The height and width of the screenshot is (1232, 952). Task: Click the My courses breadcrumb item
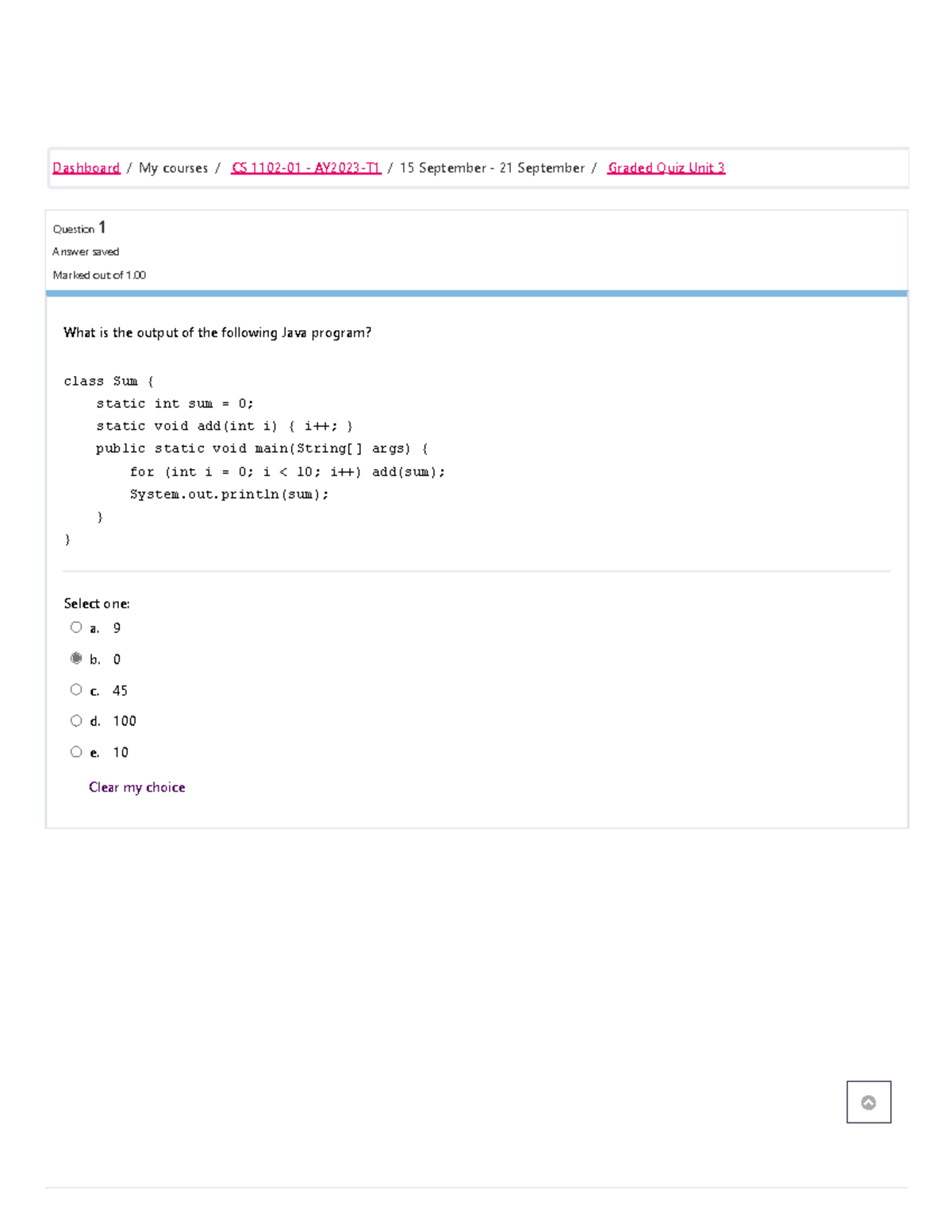point(173,168)
